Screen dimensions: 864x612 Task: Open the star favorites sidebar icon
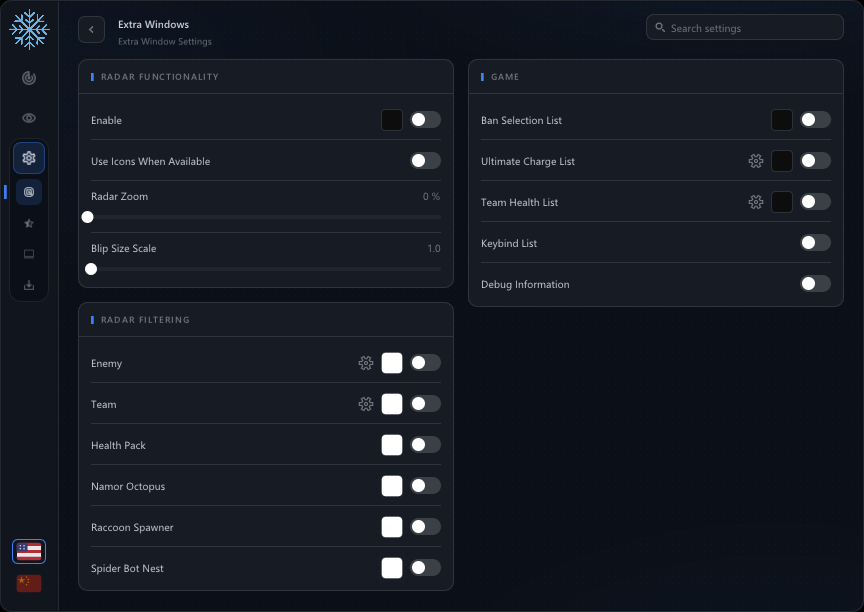(29, 223)
